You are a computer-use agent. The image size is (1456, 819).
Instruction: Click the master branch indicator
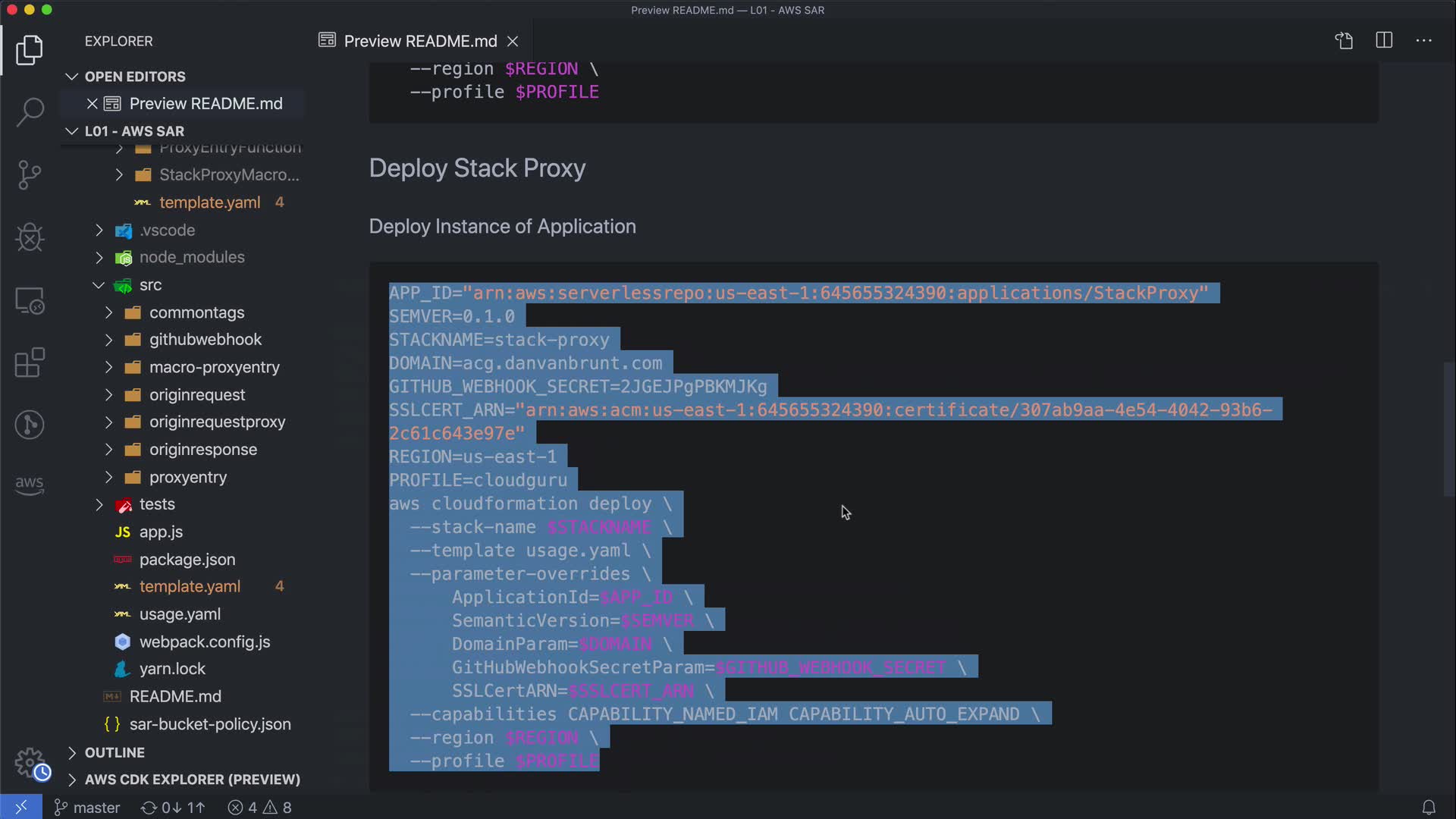[x=87, y=808]
